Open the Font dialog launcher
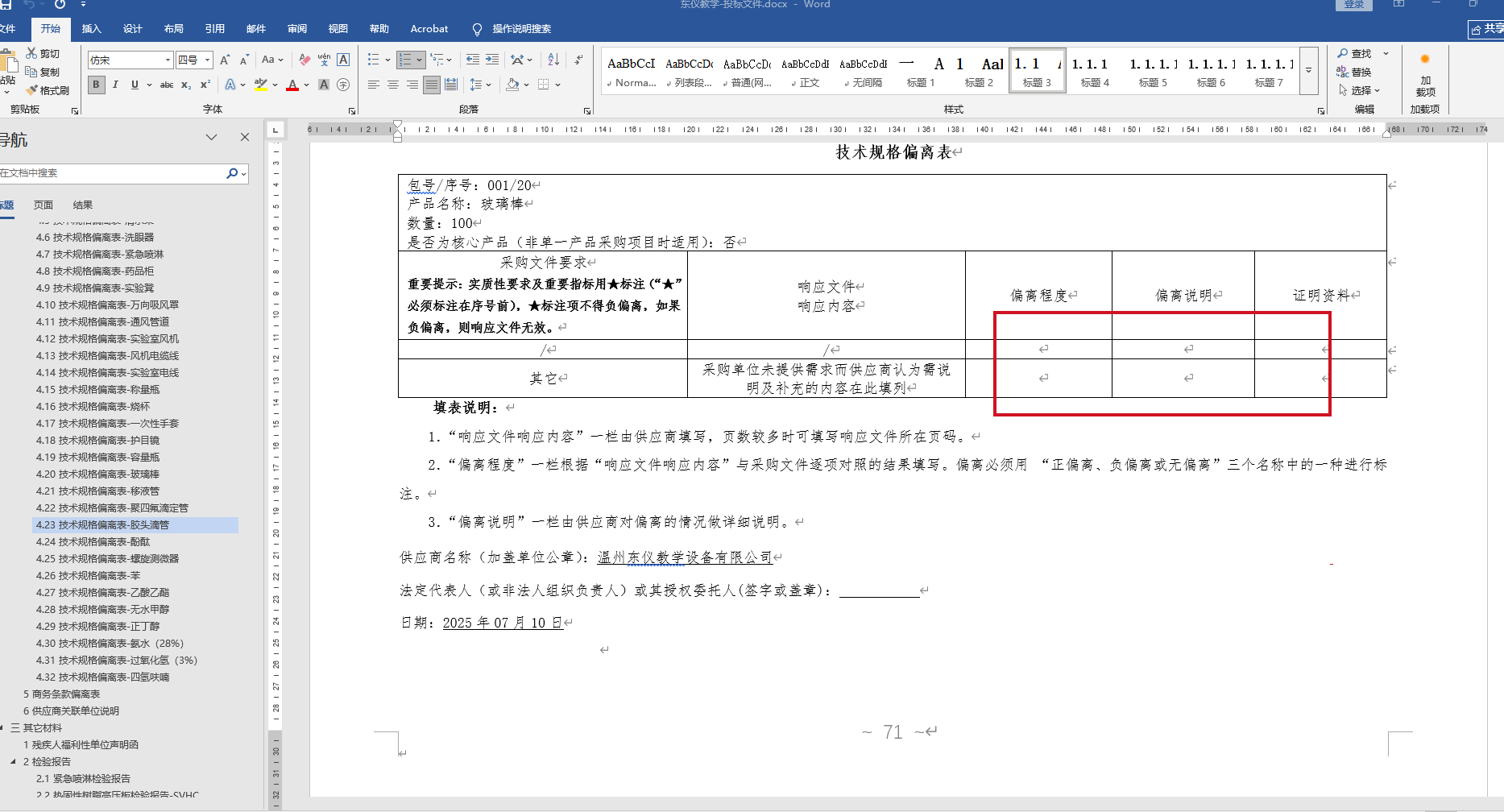The height and width of the screenshot is (812, 1504). click(x=352, y=110)
